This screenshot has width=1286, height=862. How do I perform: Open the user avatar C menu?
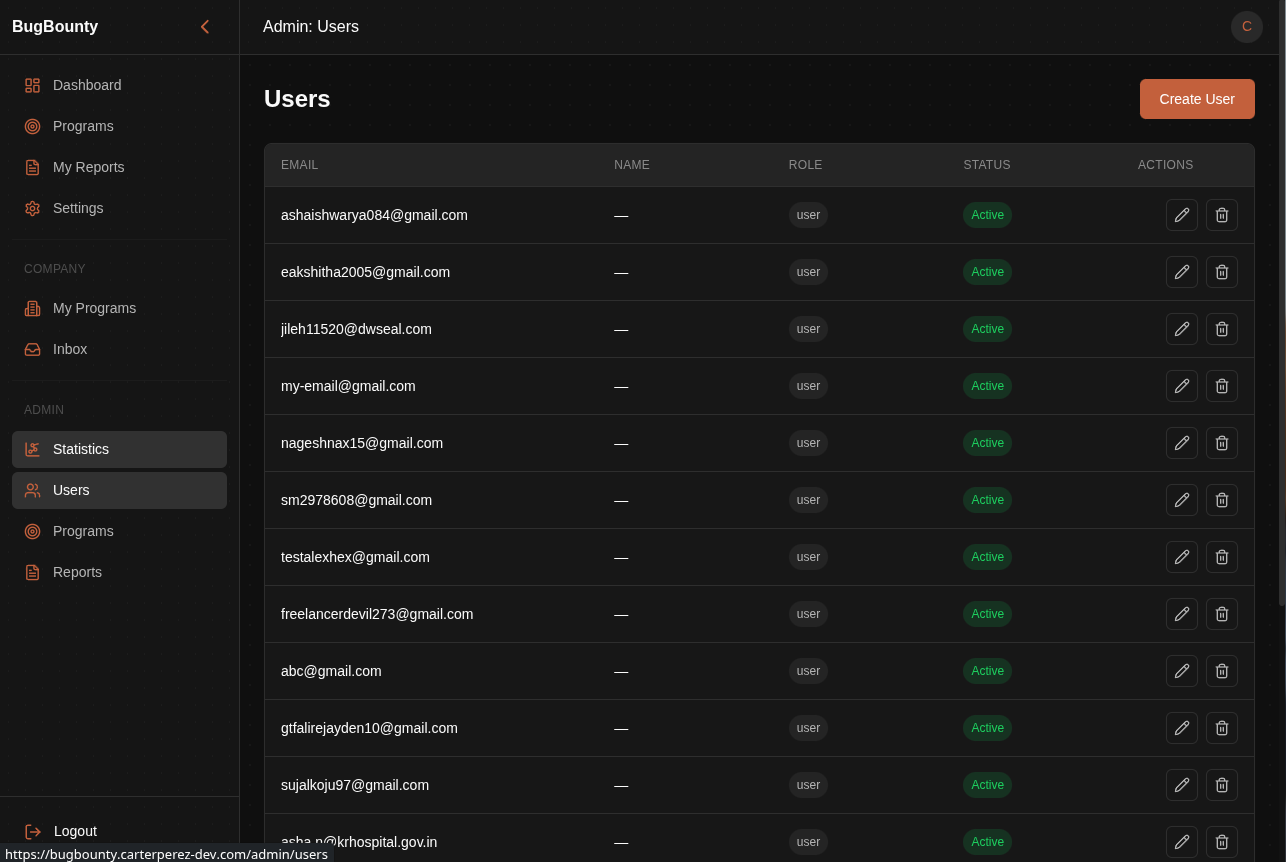pyautogui.click(x=1247, y=27)
